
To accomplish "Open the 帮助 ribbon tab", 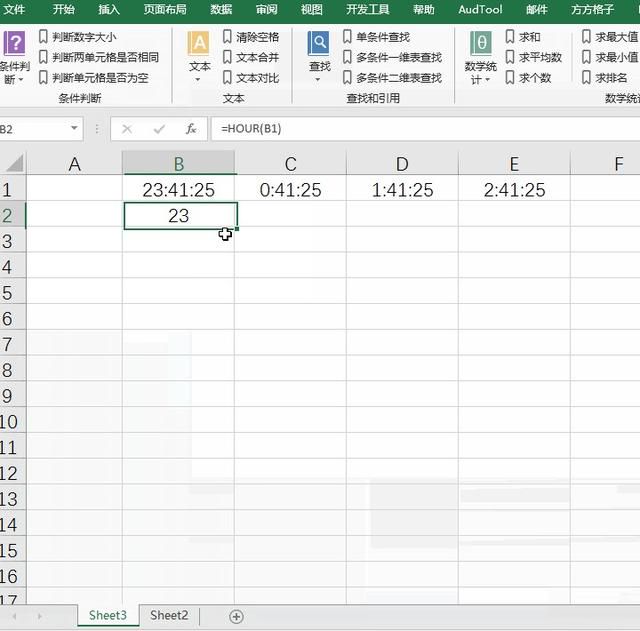I will click(424, 9).
